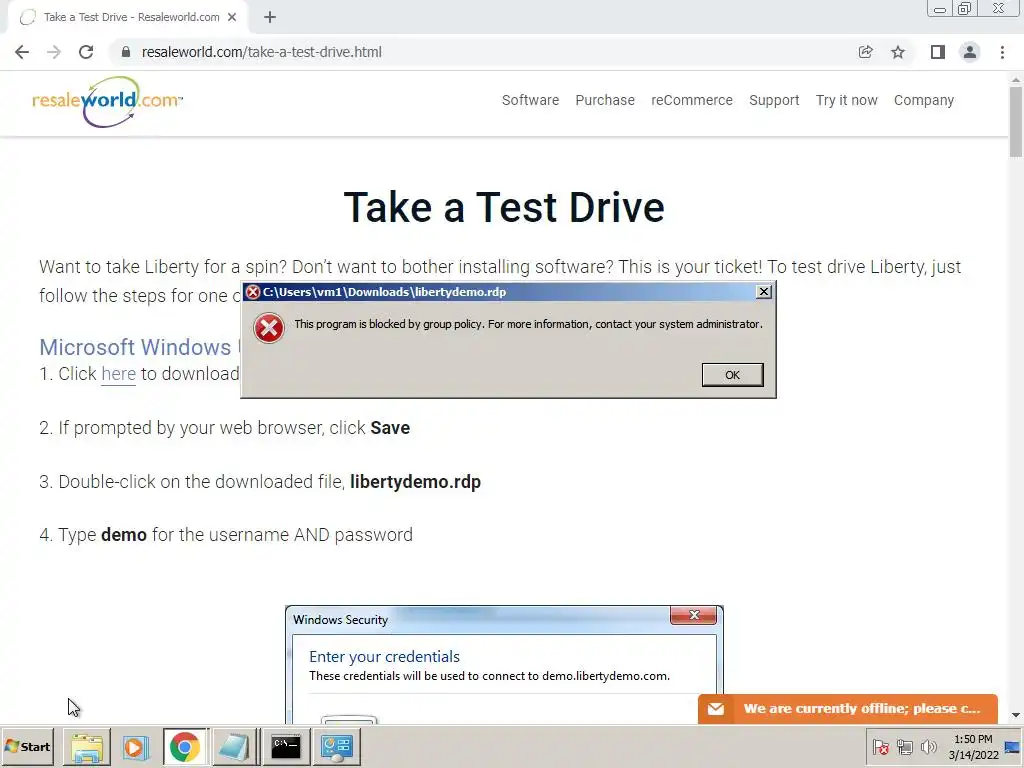Open Windows Explorer from the taskbar
This screenshot has height=768, width=1024.
click(87, 746)
